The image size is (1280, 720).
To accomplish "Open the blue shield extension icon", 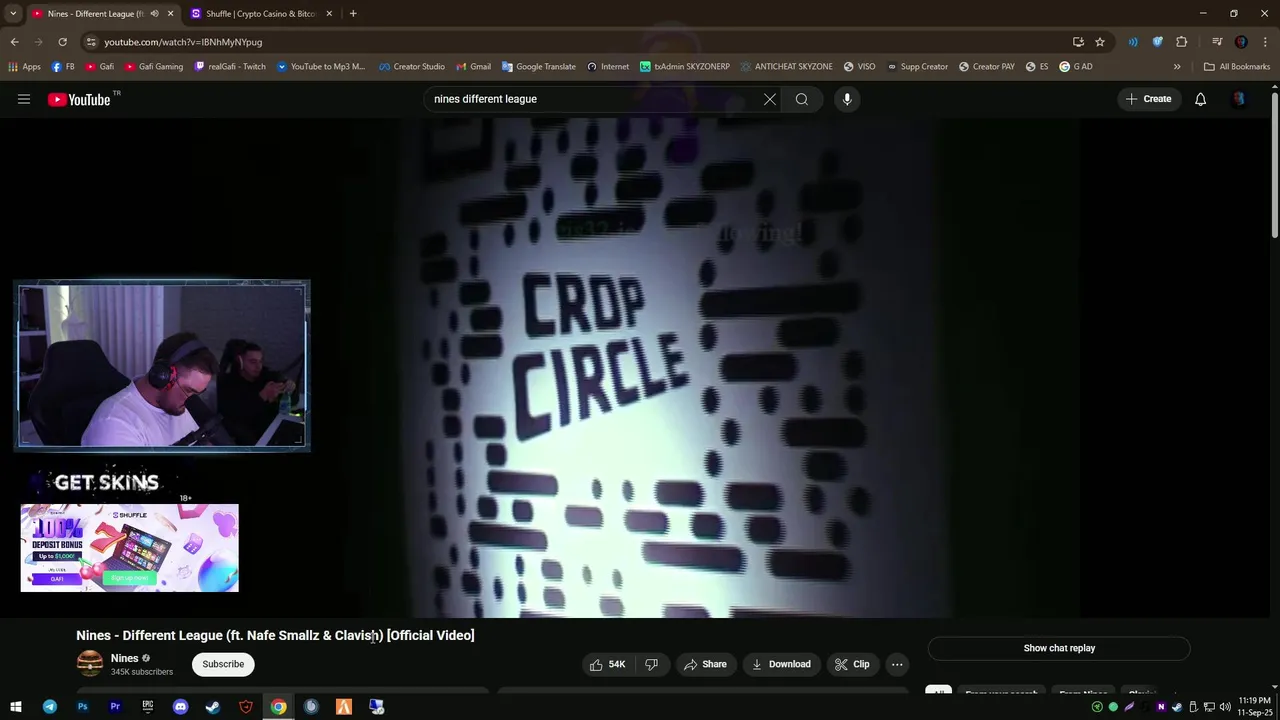I will click(x=1157, y=42).
